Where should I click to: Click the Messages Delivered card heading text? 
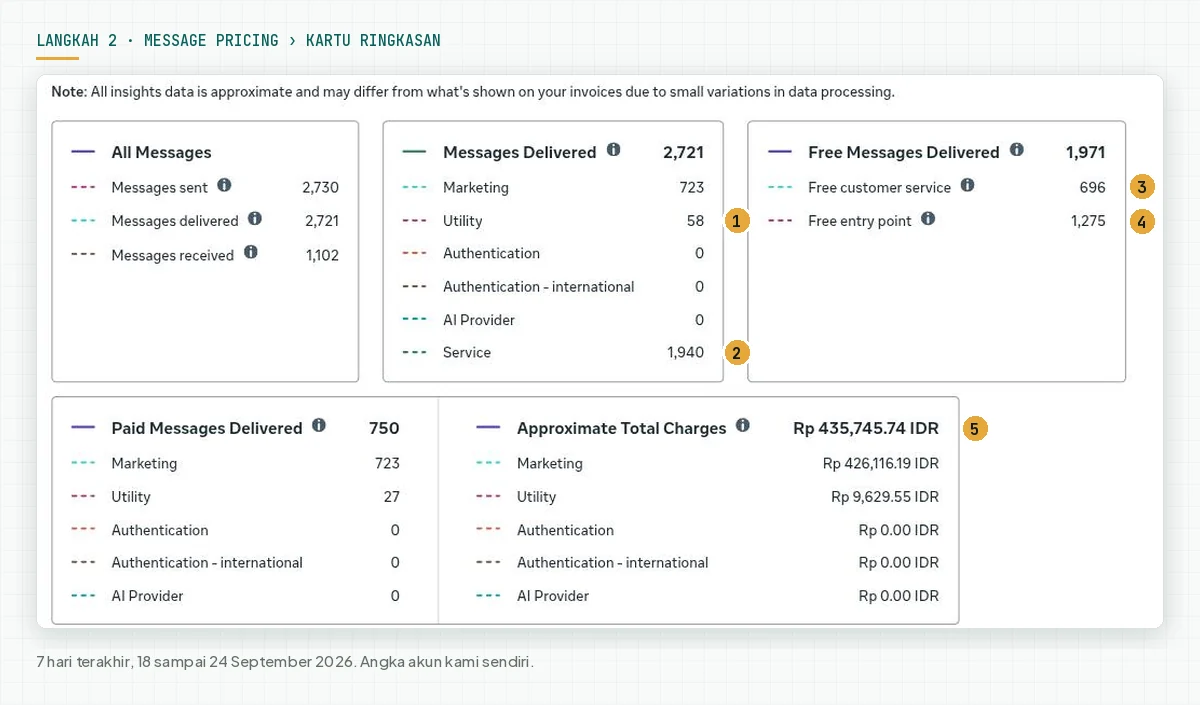pos(519,152)
